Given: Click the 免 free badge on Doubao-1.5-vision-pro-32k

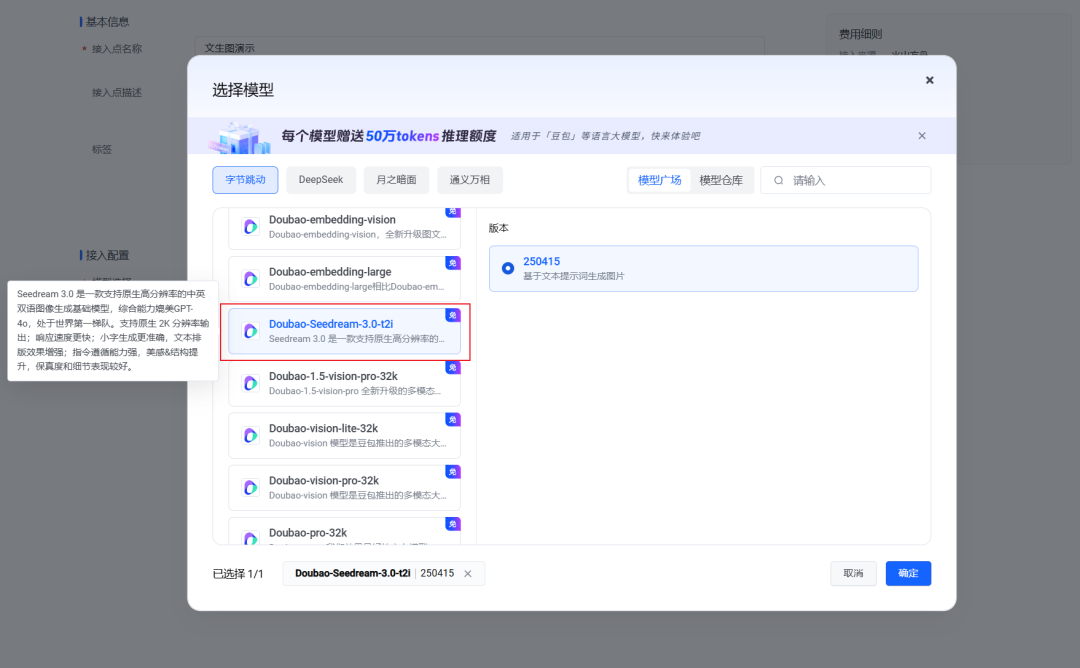Looking at the screenshot, I should click(x=454, y=367).
